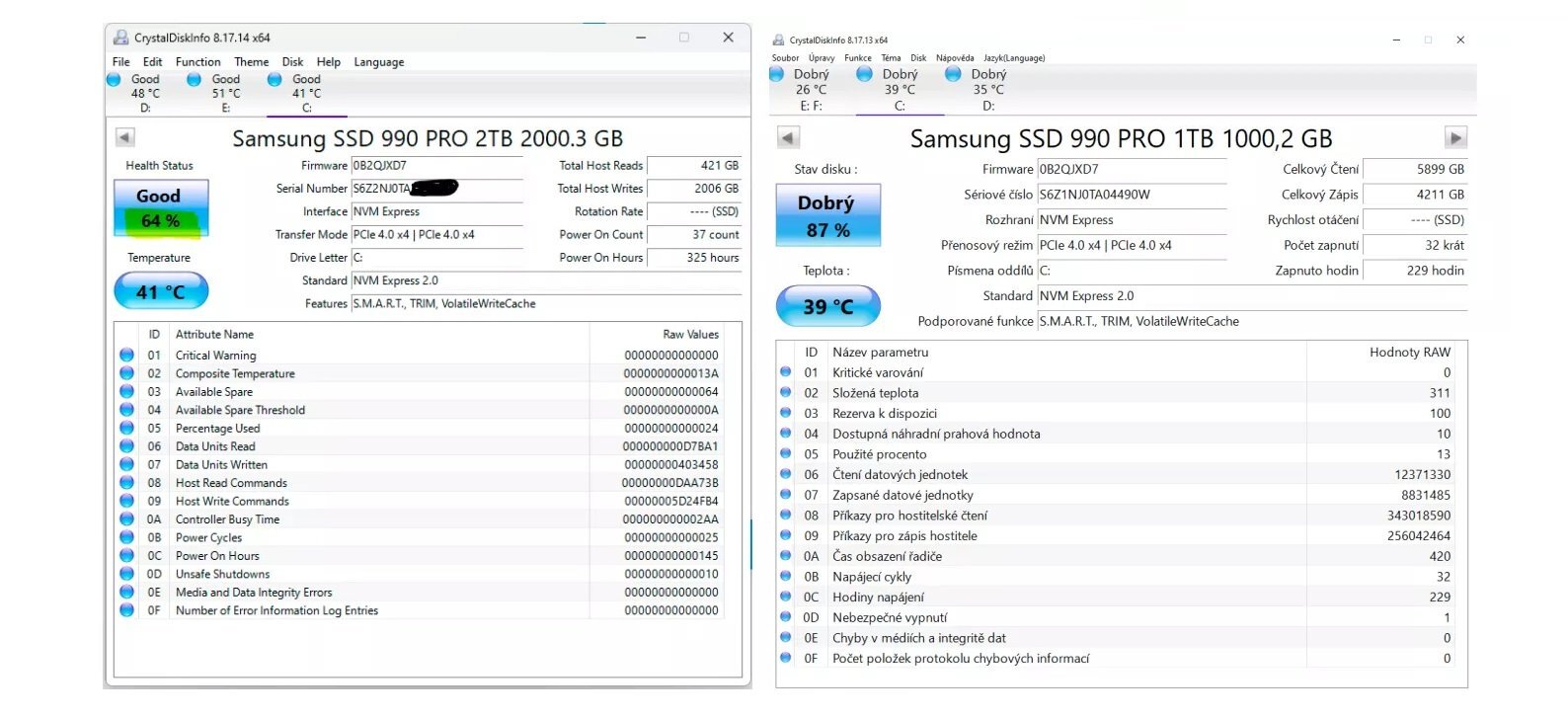
Task: Click the Zapnuto hodin value 229 hodin
Action: (x=1415, y=271)
